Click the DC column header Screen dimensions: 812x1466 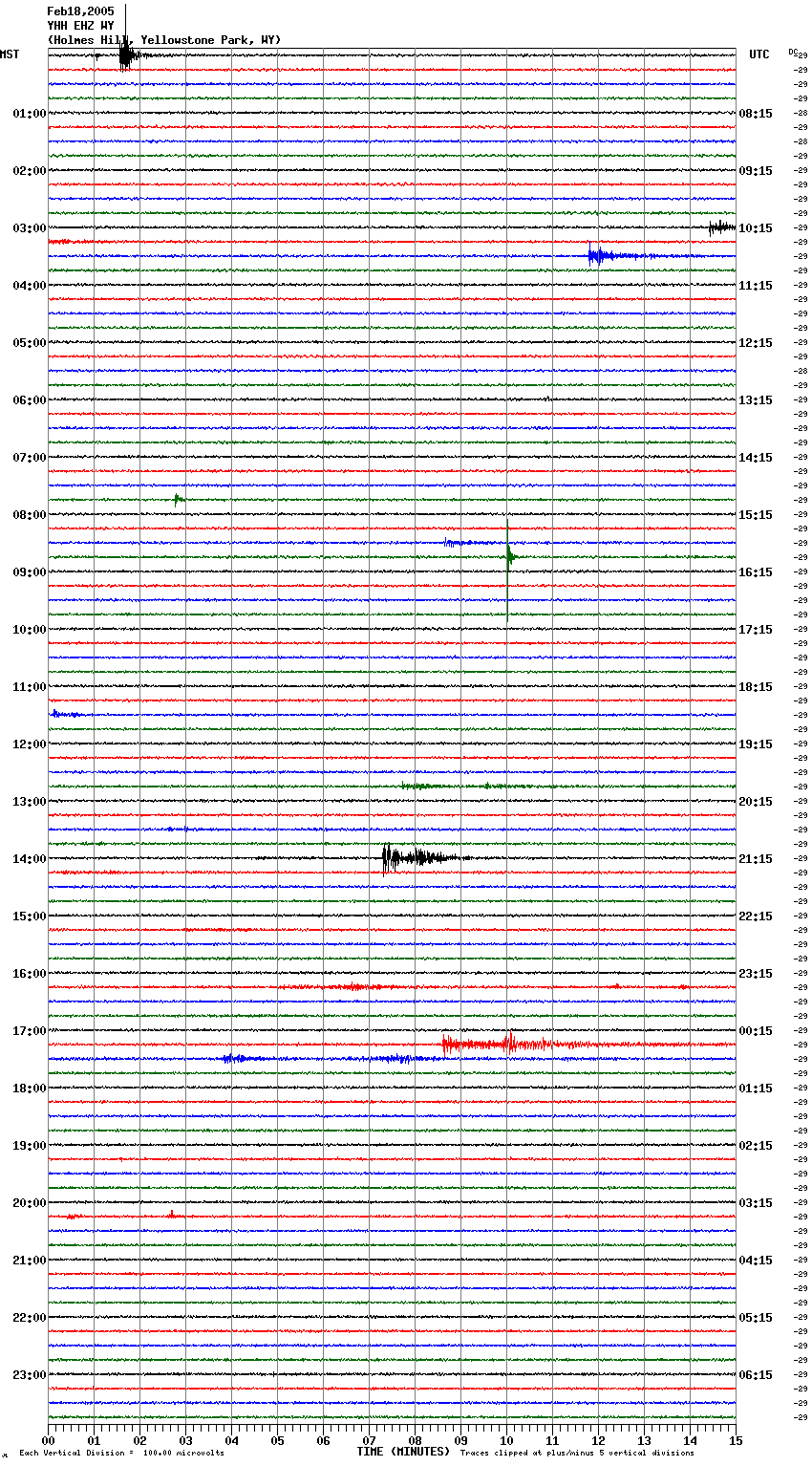[x=793, y=52]
